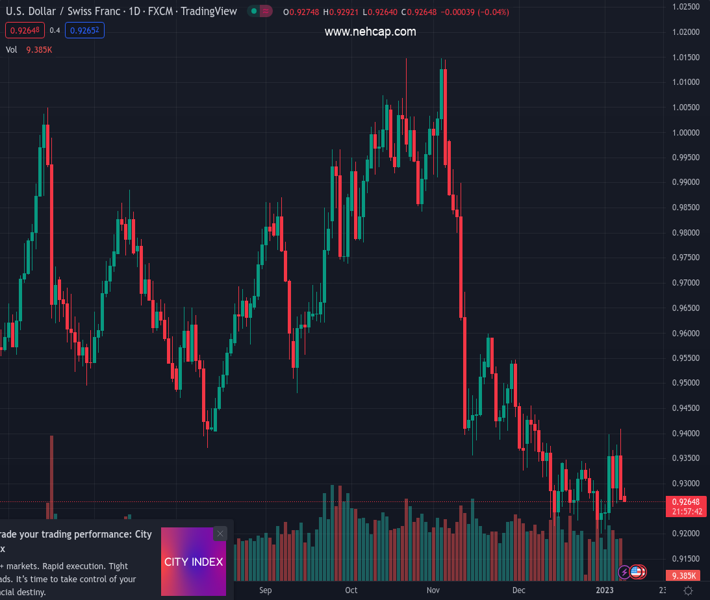
Task: Open chart settings gear icon
Action: point(688,591)
